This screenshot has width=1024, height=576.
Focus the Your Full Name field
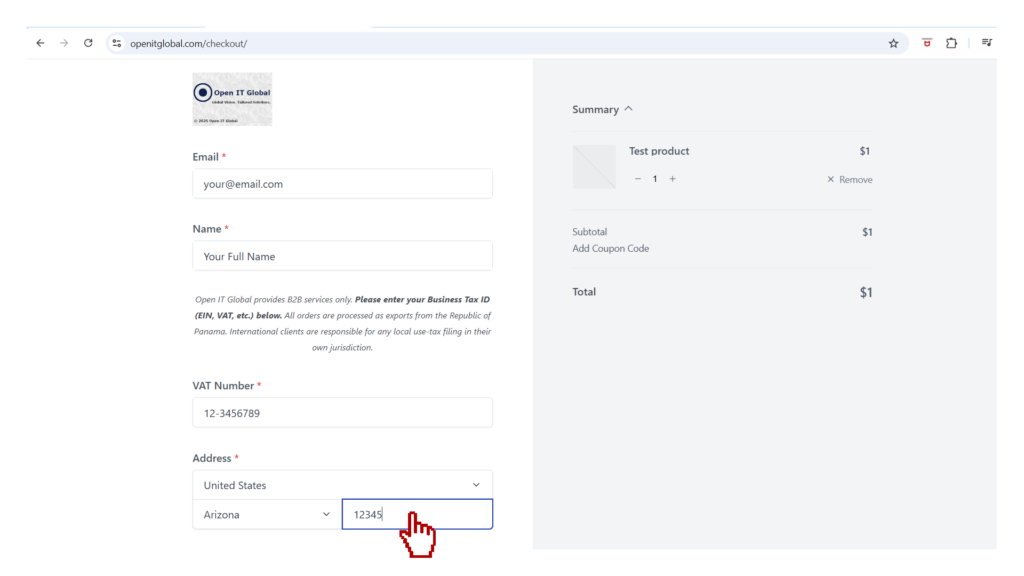coord(342,256)
